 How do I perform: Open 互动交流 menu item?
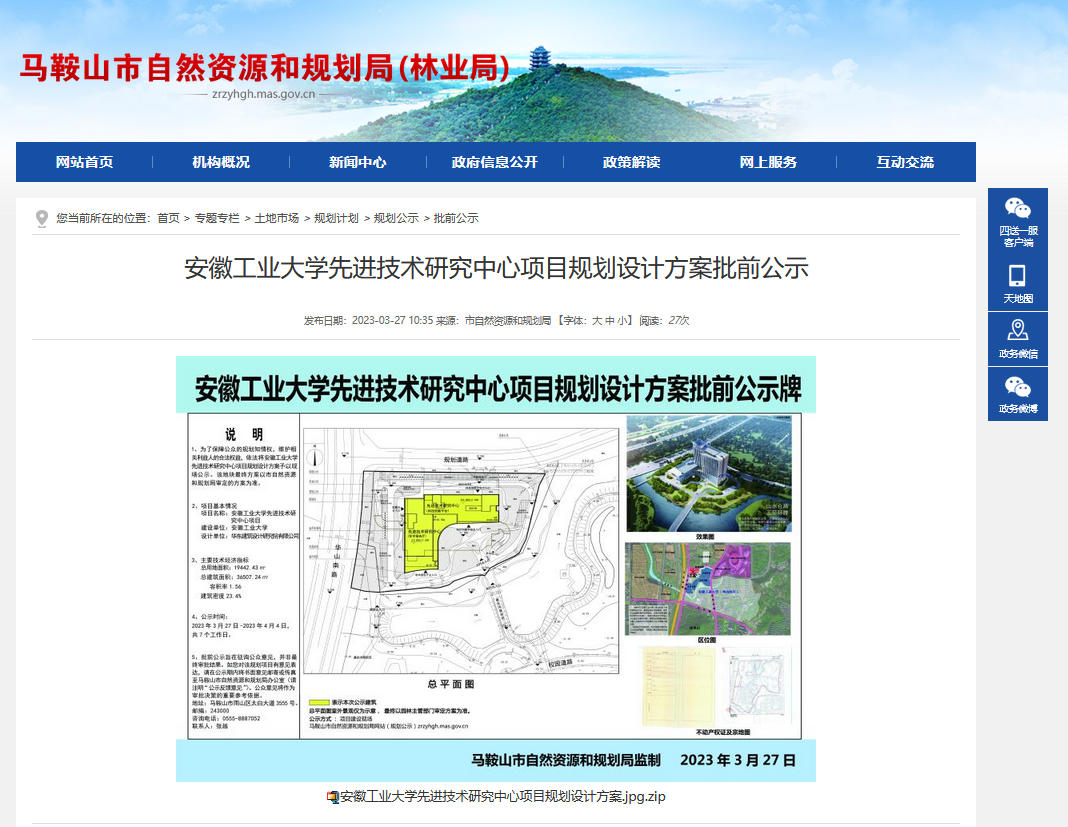pos(905,162)
